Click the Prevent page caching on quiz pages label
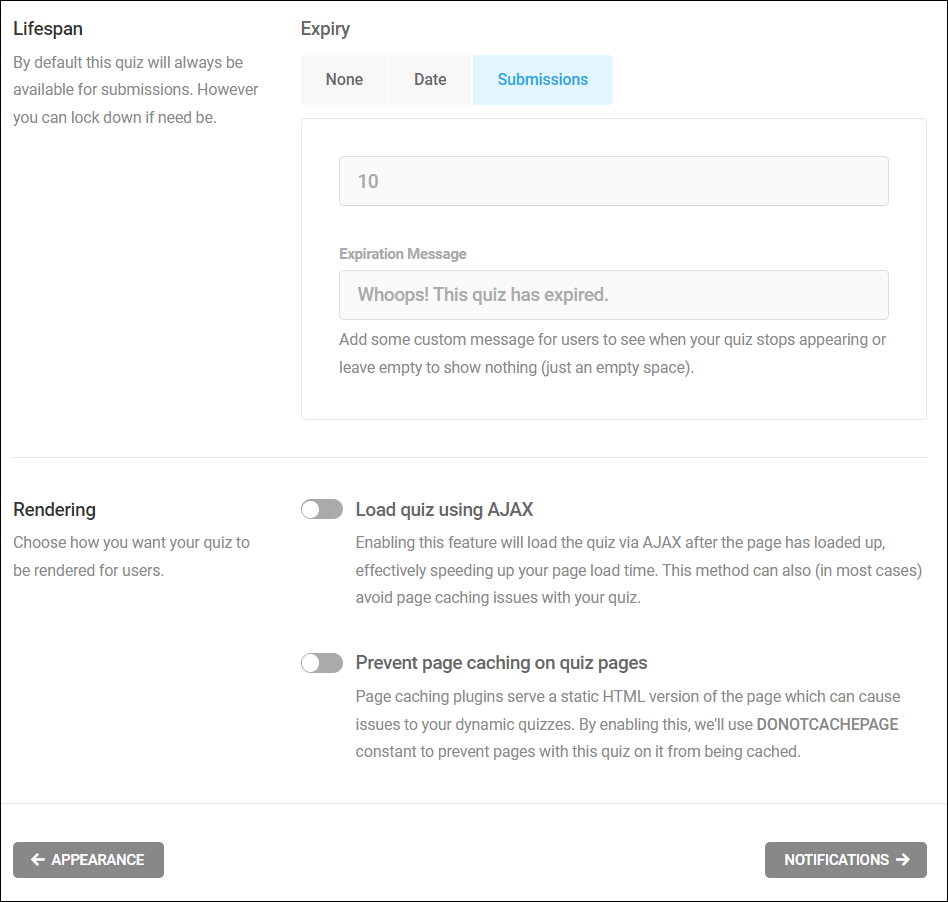Image resolution: width=948 pixels, height=902 pixels. 501,663
